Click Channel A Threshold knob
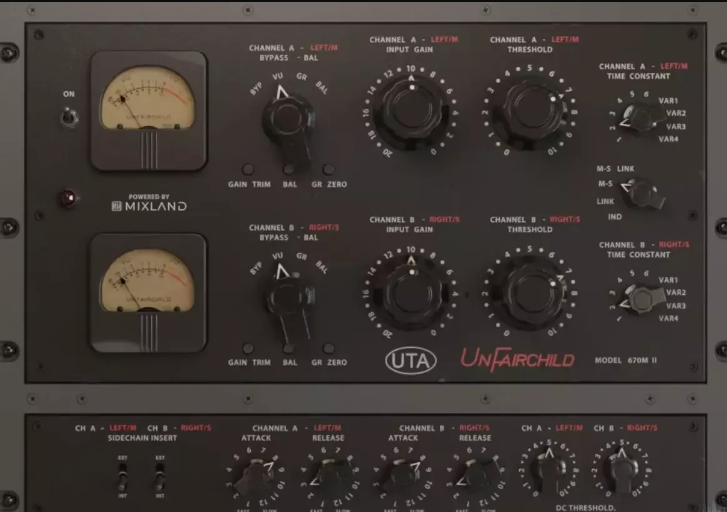 coord(530,112)
